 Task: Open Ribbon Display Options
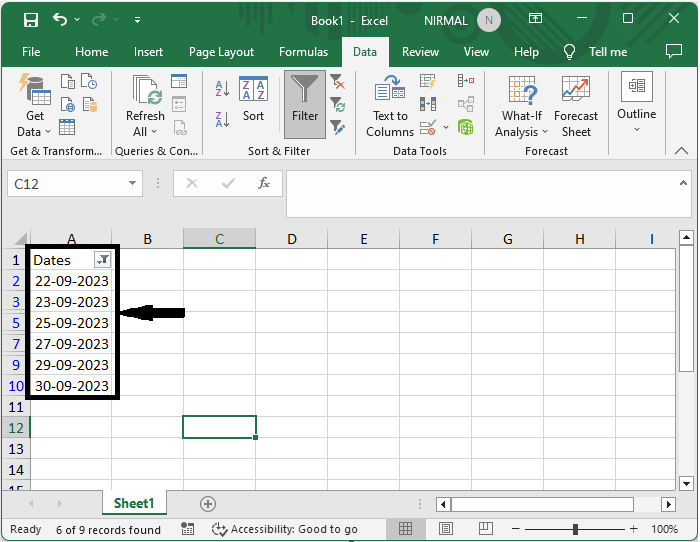(535, 19)
